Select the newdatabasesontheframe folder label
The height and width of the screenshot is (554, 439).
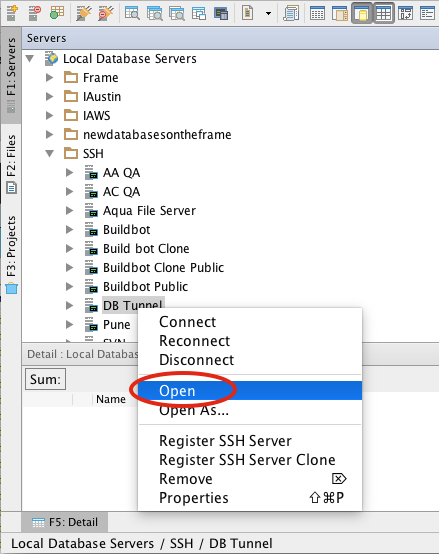pyautogui.click(x=157, y=135)
